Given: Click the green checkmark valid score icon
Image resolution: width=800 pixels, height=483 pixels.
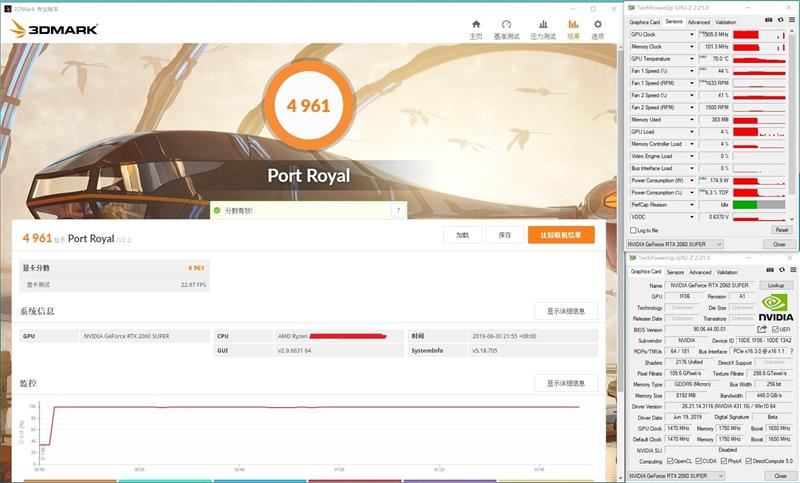Looking at the screenshot, I should 217,210.
